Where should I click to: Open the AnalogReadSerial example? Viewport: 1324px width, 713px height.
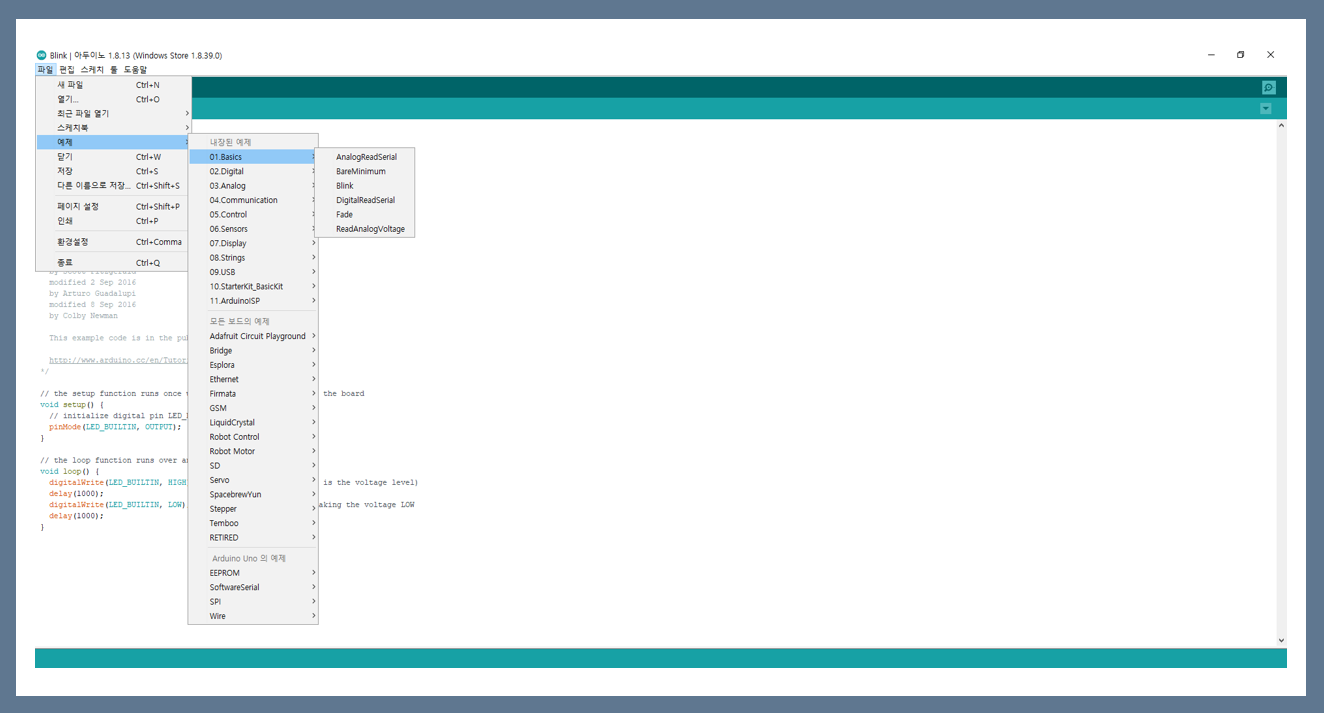(x=365, y=157)
